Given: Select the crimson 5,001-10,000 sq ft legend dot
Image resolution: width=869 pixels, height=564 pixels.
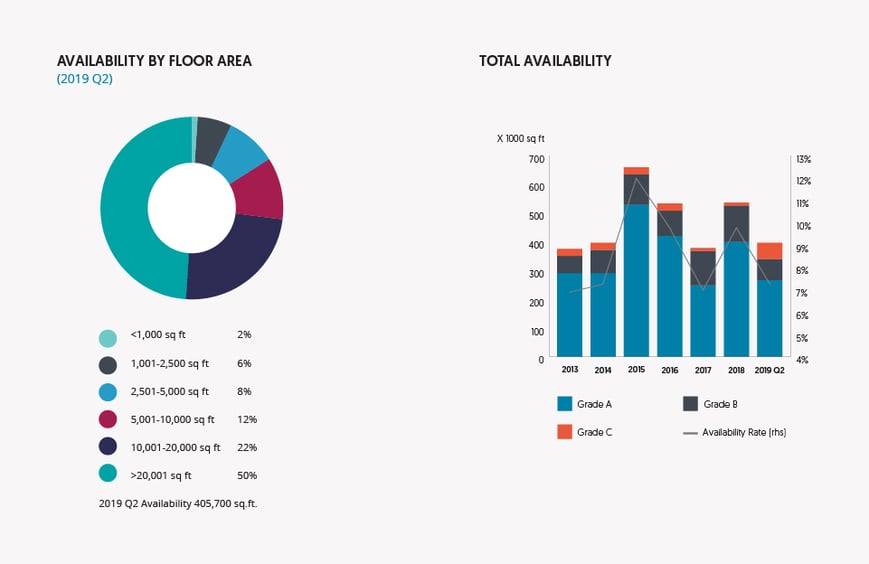Looking at the screenshot, I should tap(108, 420).
